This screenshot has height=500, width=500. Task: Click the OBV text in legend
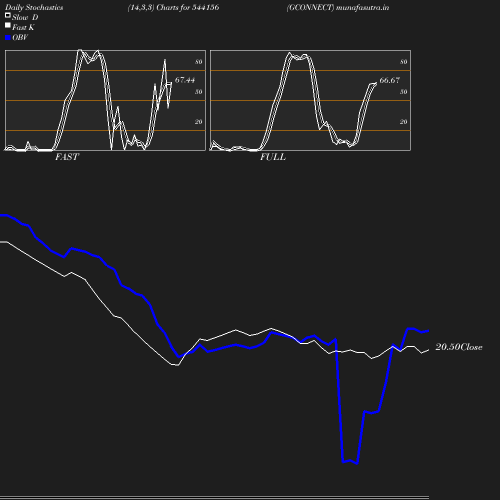(20, 38)
